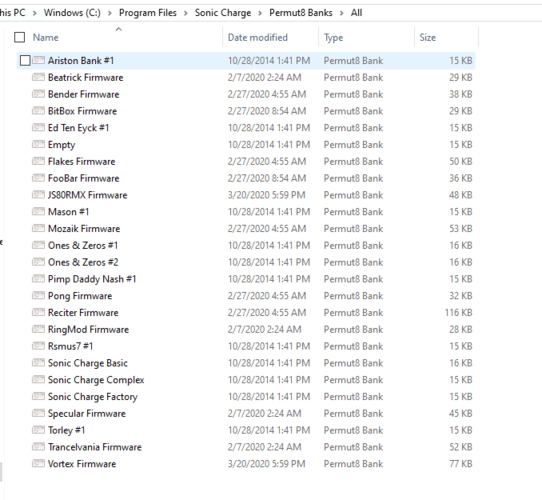Select the Pong Firmware file name
542x500 pixels.
80,296
